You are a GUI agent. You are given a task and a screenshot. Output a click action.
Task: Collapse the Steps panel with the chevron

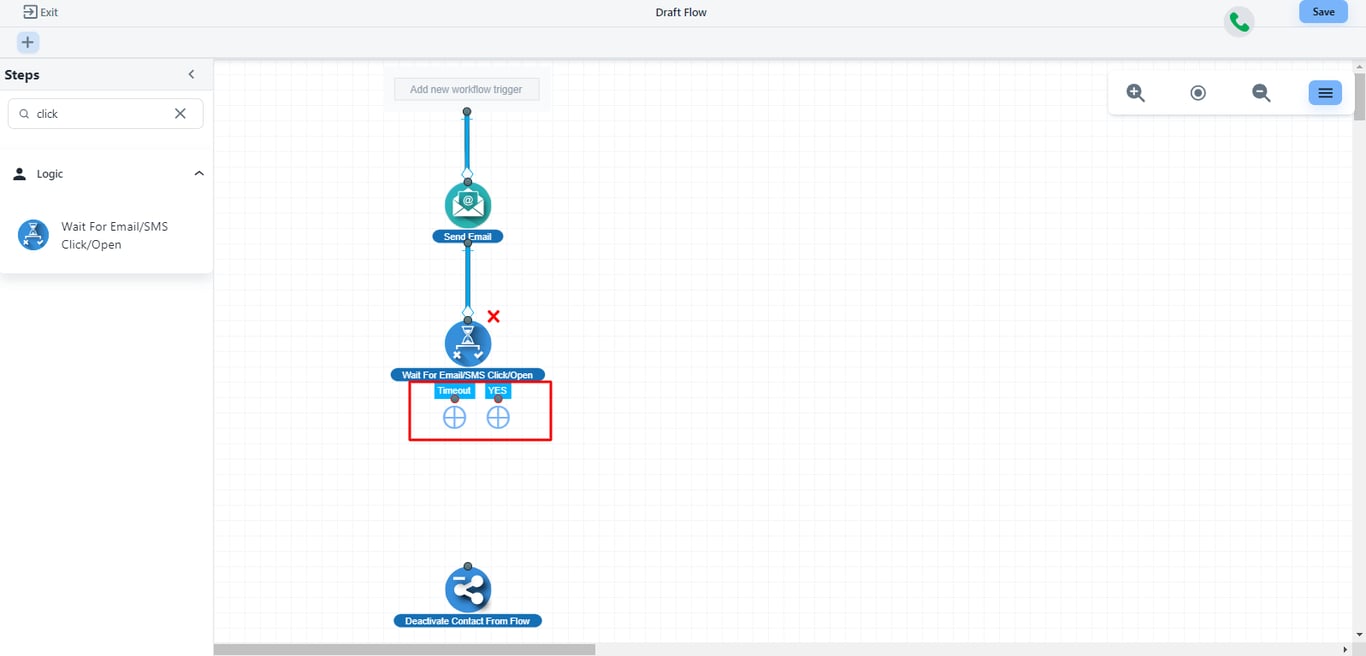point(192,74)
